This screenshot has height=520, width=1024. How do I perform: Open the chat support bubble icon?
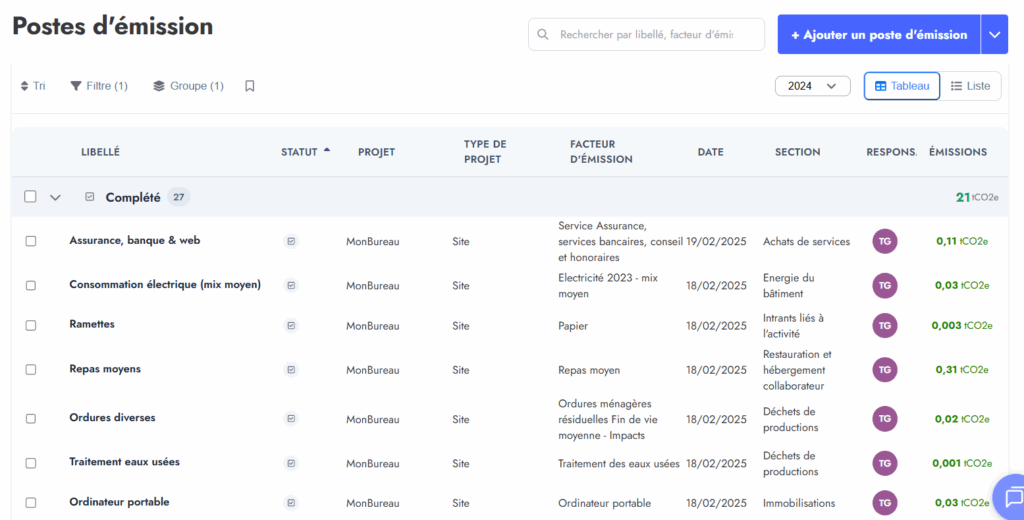point(1013,497)
